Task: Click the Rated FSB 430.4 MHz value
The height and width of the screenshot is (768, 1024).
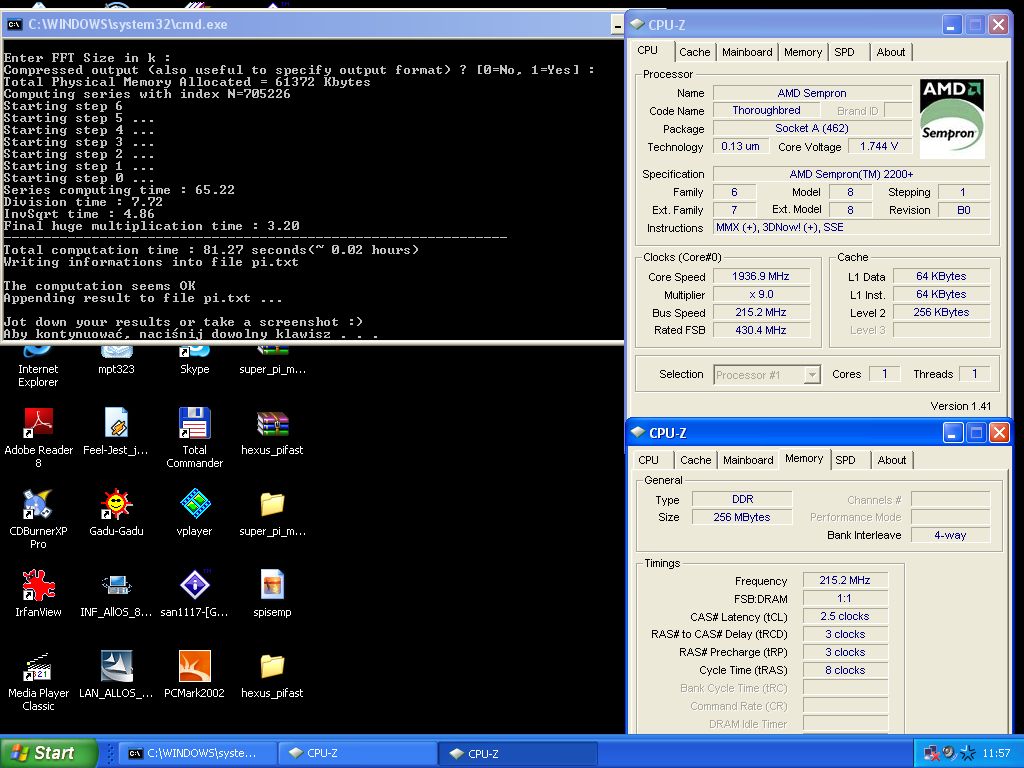Action: [x=761, y=330]
